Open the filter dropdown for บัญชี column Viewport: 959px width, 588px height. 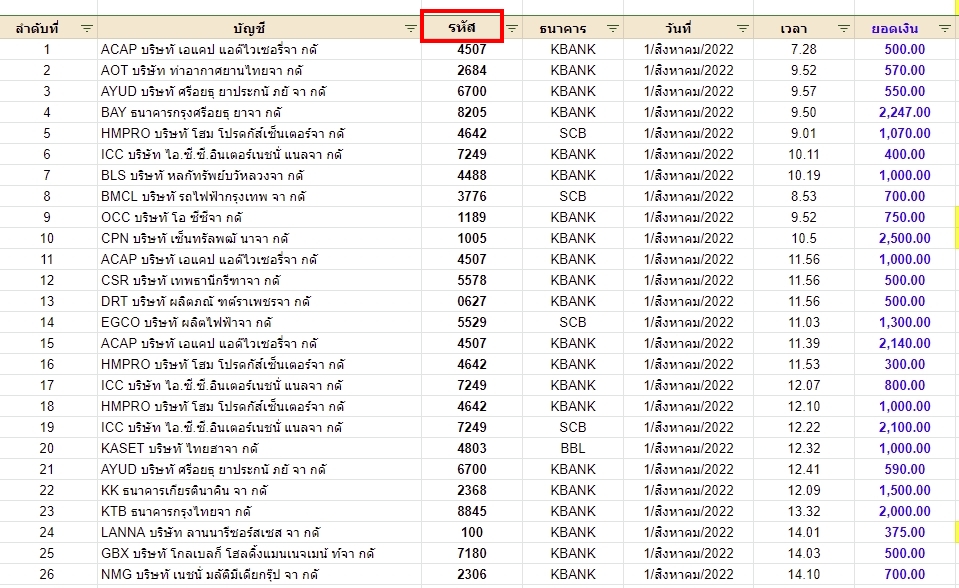410,28
